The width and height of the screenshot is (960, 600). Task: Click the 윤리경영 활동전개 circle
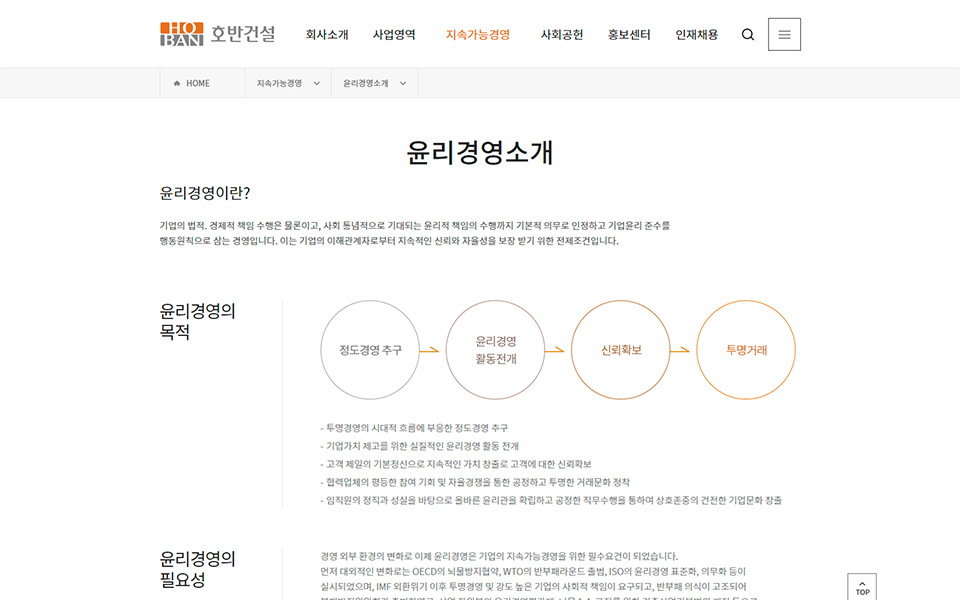(x=495, y=350)
